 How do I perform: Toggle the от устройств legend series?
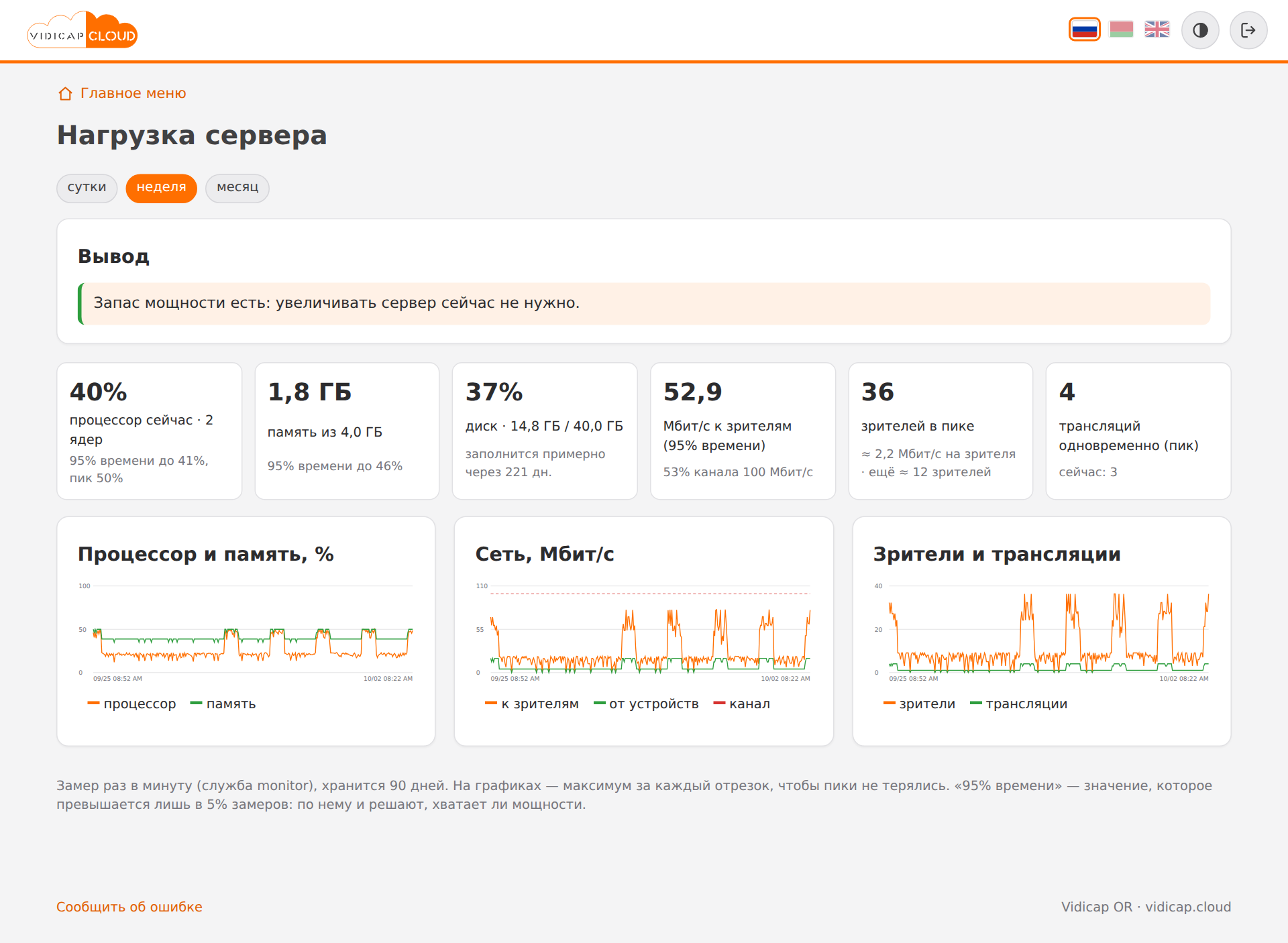(646, 704)
